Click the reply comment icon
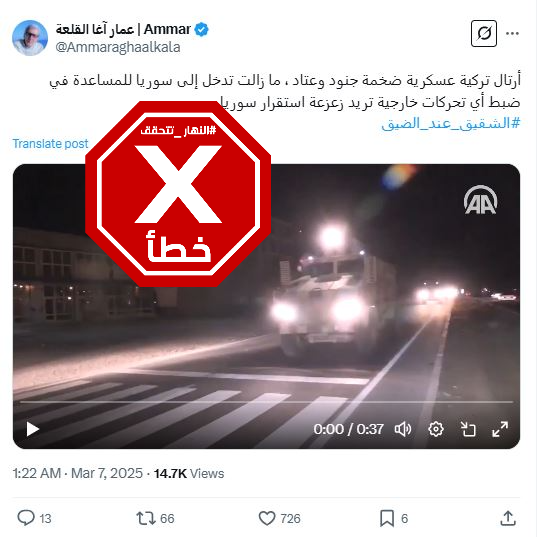 tap(26, 518)
